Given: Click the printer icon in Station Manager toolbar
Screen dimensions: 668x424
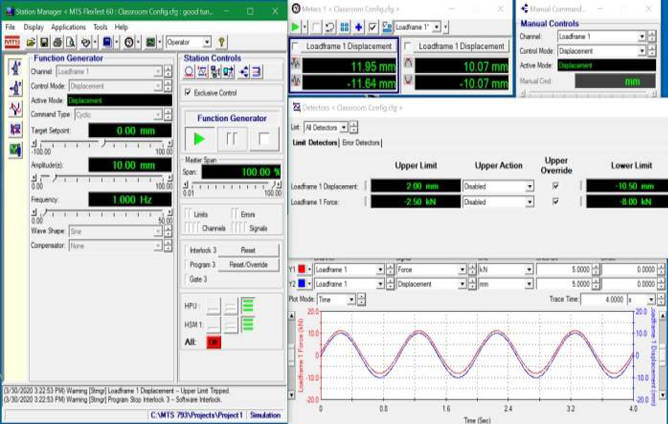Looking at the screenshot, I should pyautogui.click(x=58, y=43).
